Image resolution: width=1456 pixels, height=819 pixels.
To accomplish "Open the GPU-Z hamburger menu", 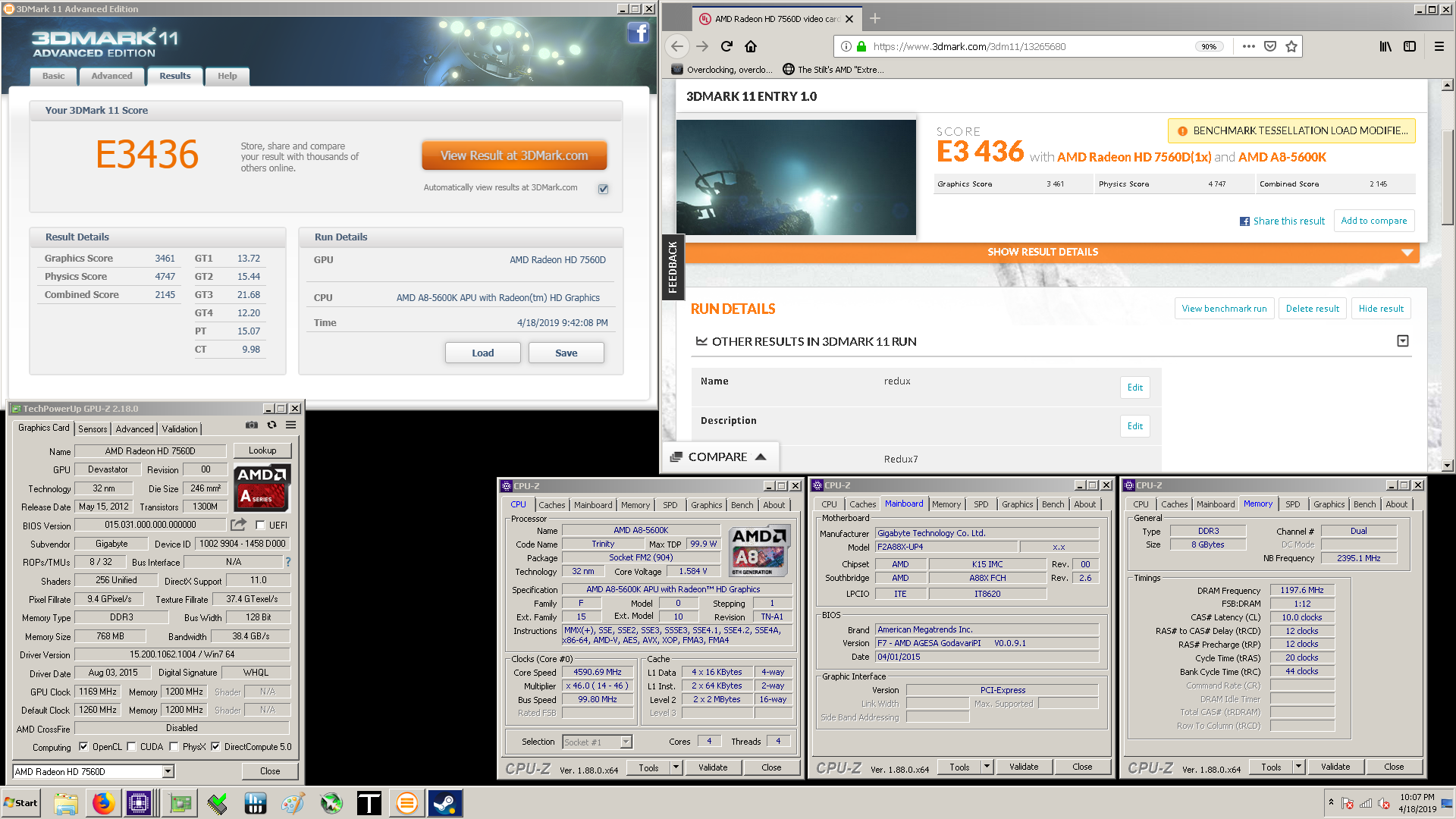I will (290, 425).
